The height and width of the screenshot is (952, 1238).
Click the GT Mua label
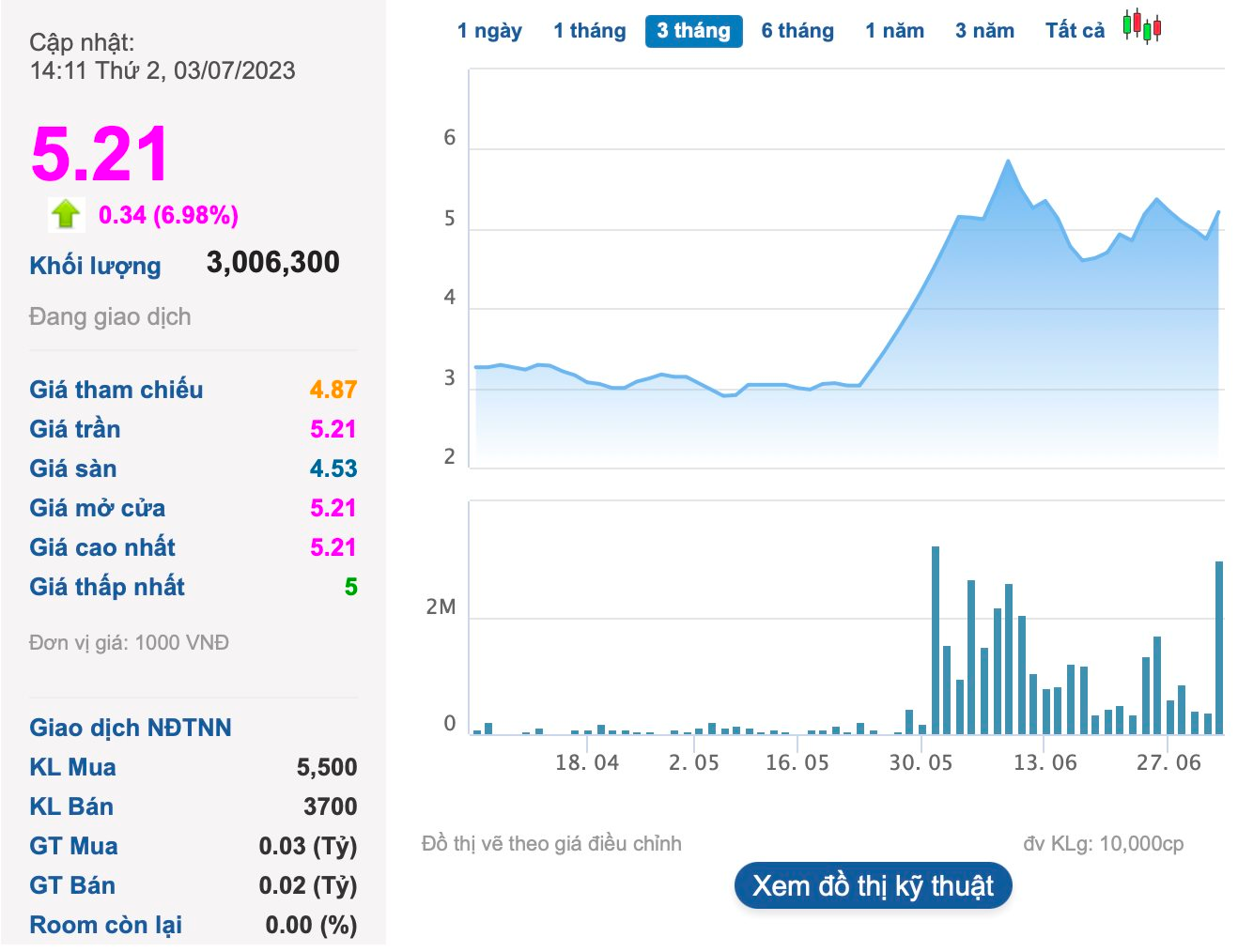click(73, 846)
